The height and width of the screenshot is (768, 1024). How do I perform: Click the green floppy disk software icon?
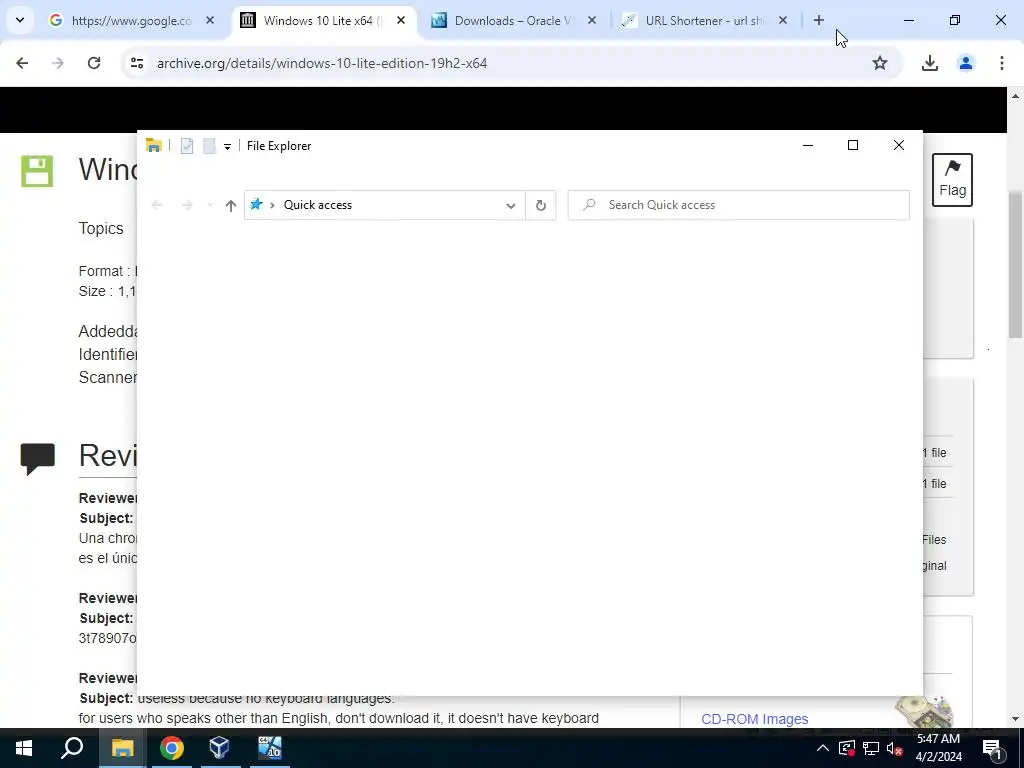37,171
